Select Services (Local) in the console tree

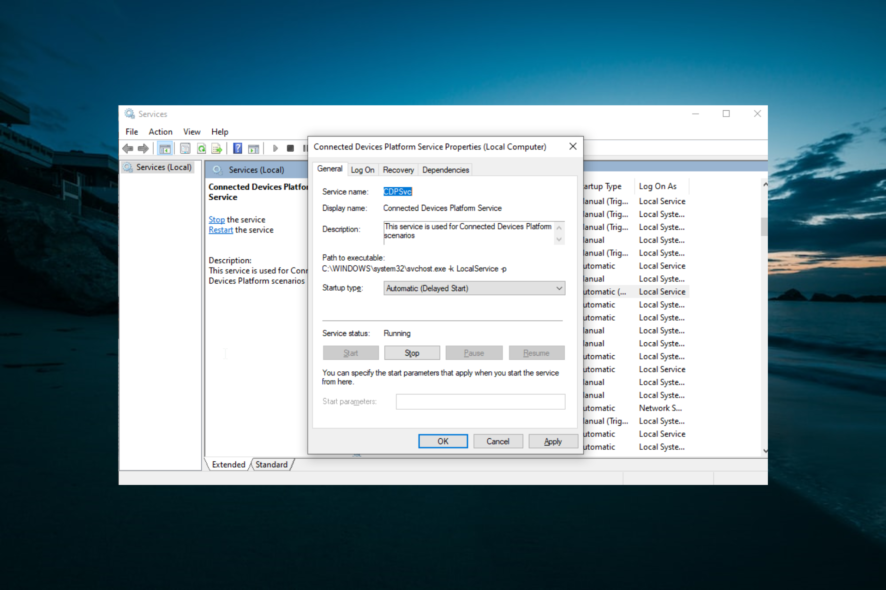[x=164, y=167]
